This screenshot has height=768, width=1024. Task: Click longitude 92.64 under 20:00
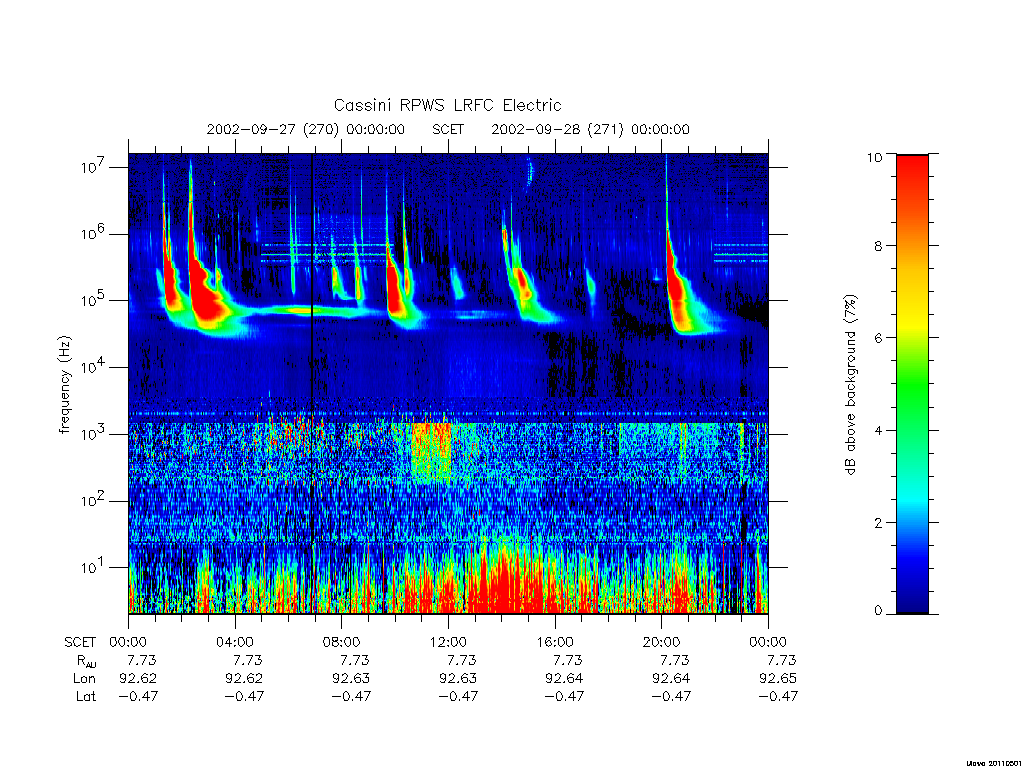(x=671, y=679)
